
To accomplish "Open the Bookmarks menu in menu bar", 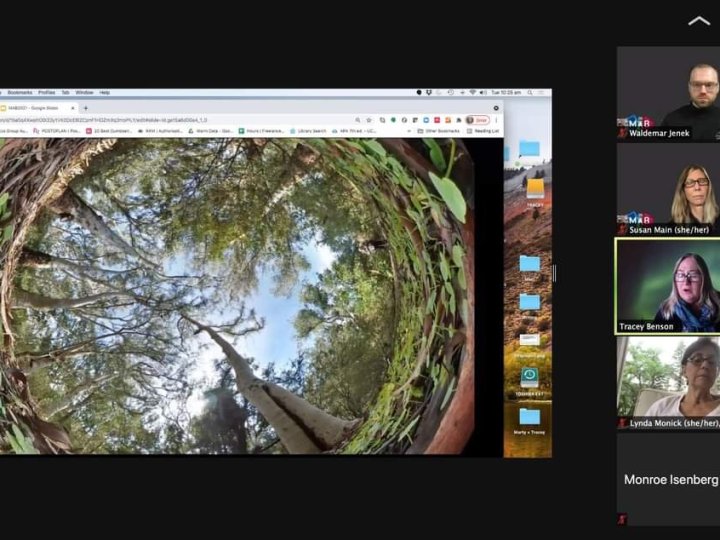I will point(18,92).
